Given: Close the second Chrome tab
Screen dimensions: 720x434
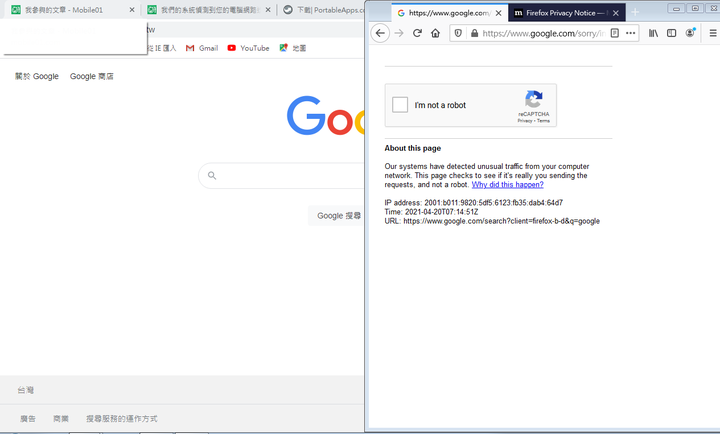Looking at the screenshot, I should [x=268, y=10].
